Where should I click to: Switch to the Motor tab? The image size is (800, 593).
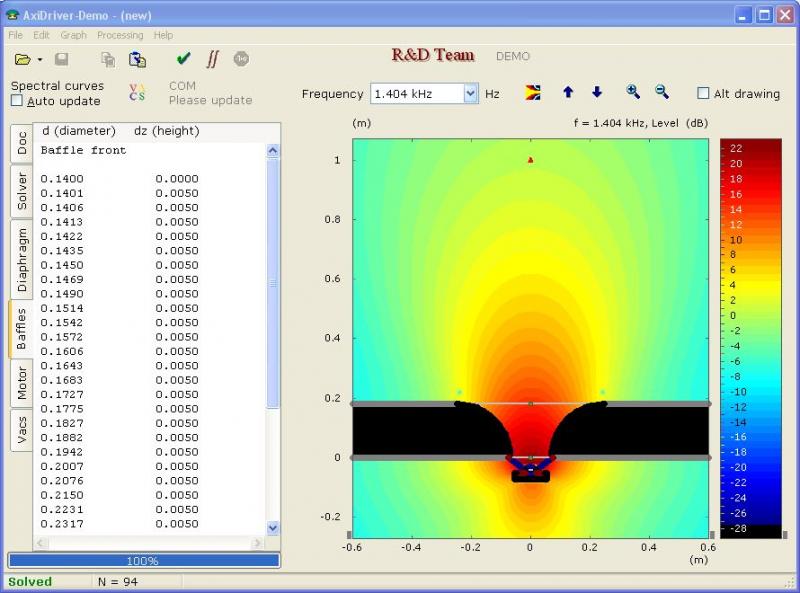pos(21,383)
